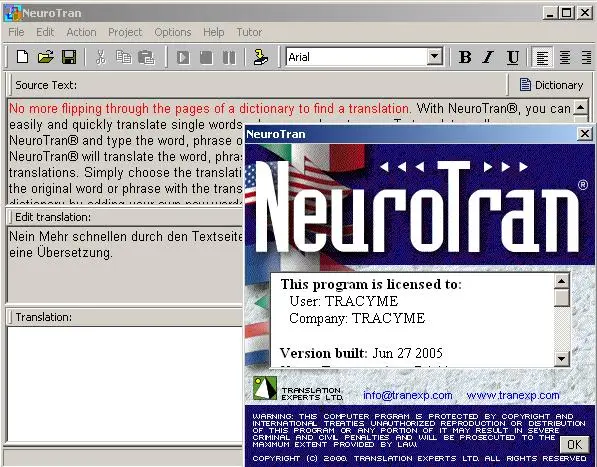Click the Edit translation panel label
The image size is (597, 467).
[53, 217]
